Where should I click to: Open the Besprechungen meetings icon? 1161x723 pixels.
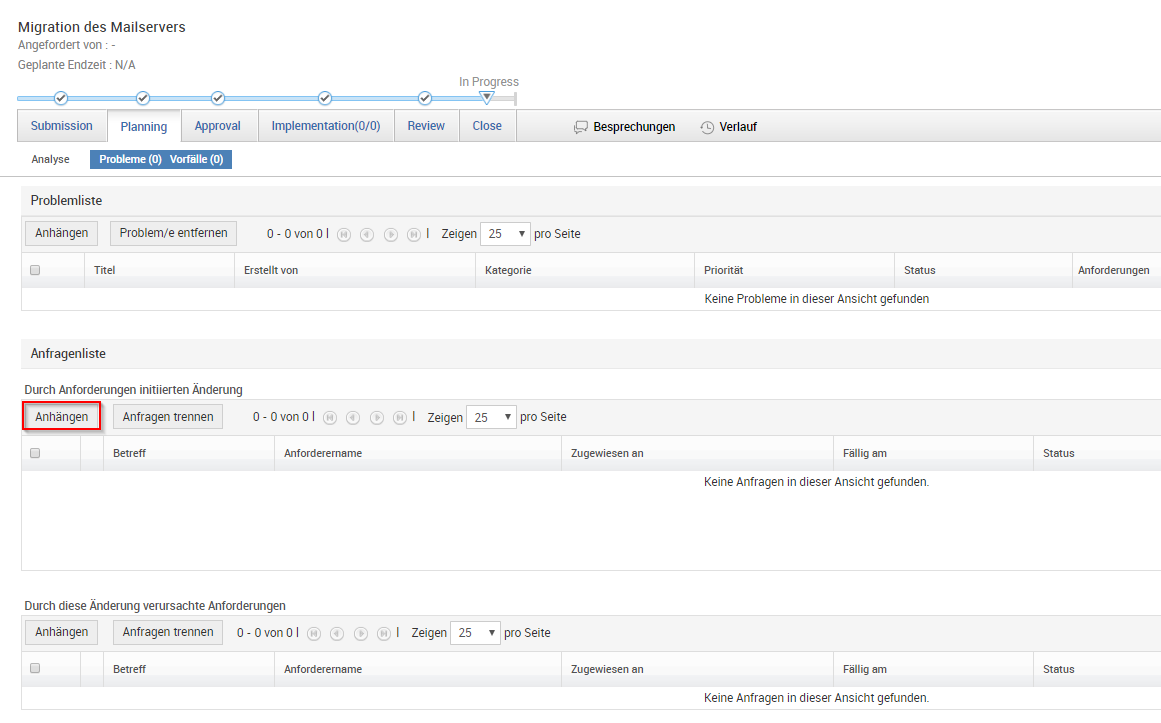click(580, 127)
